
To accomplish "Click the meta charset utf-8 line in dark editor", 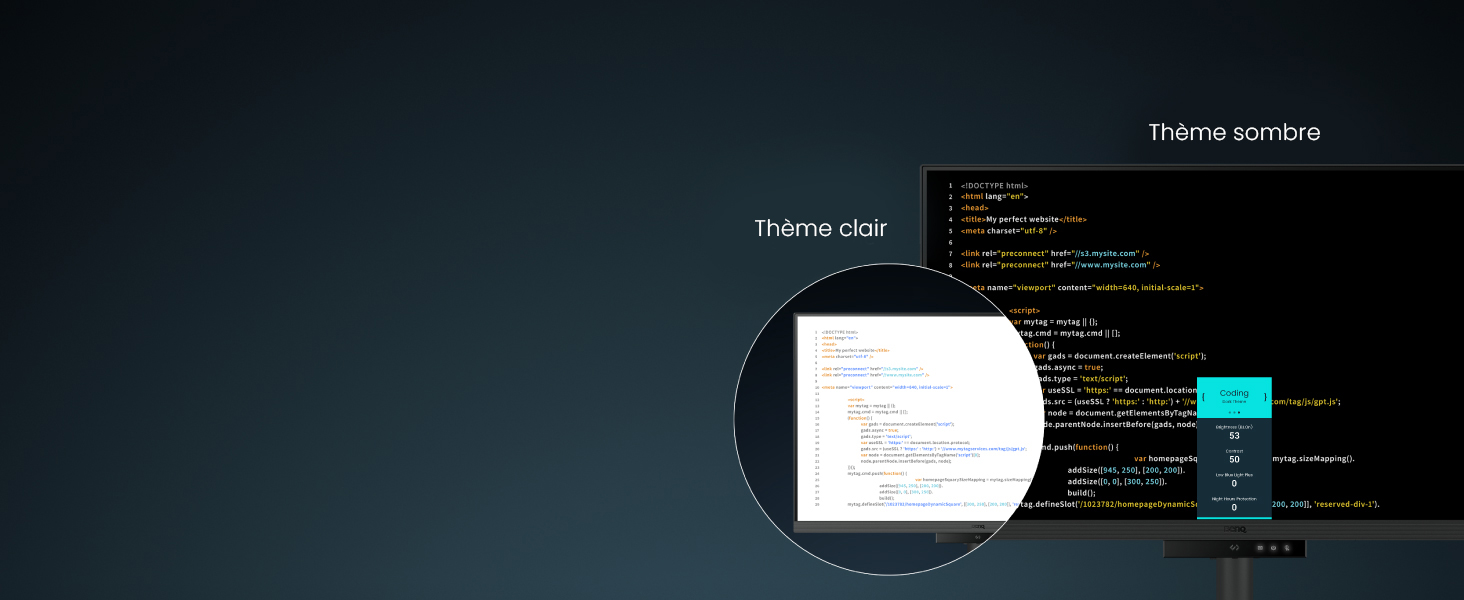I will (x=1009, y=231).
